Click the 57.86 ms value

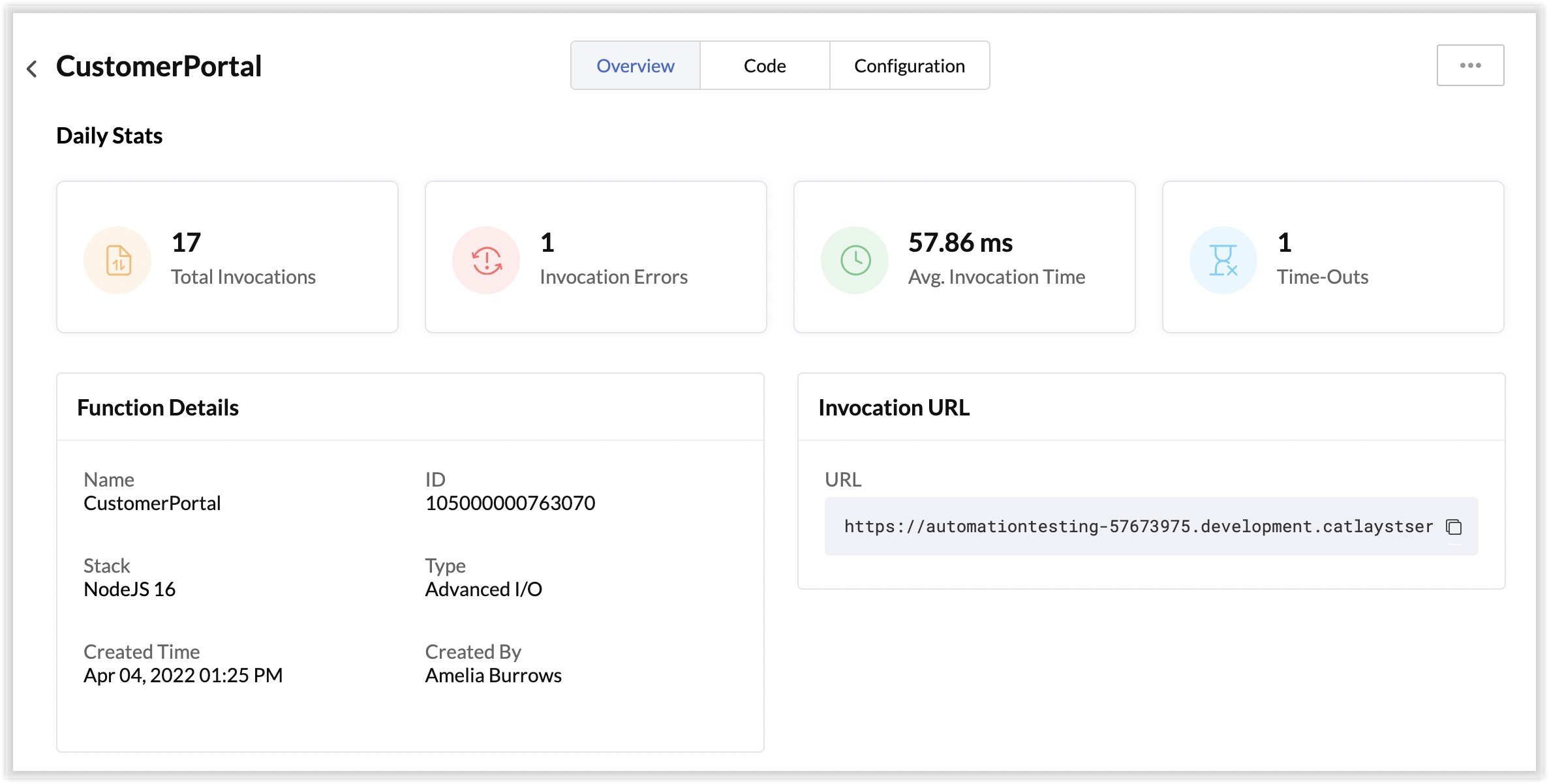pyautogui.click(x=960, y=243)
